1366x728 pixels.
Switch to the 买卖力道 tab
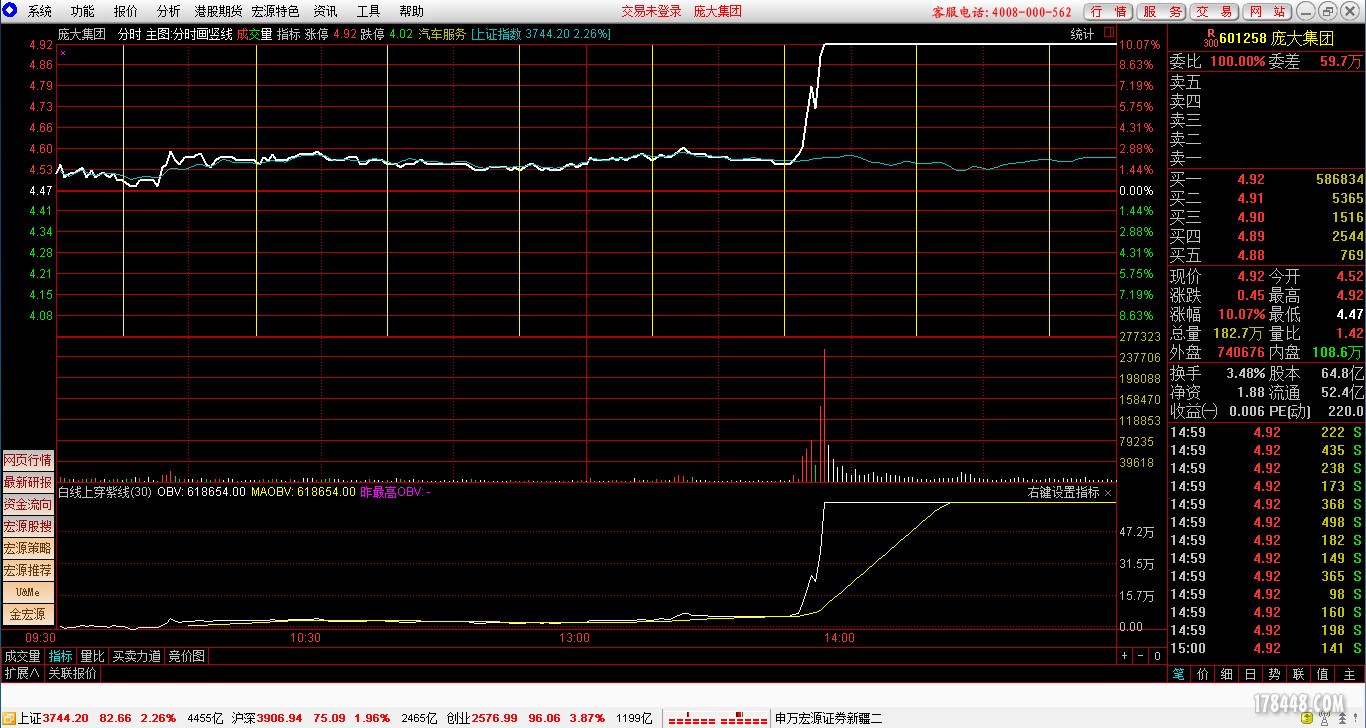(136, 656)
